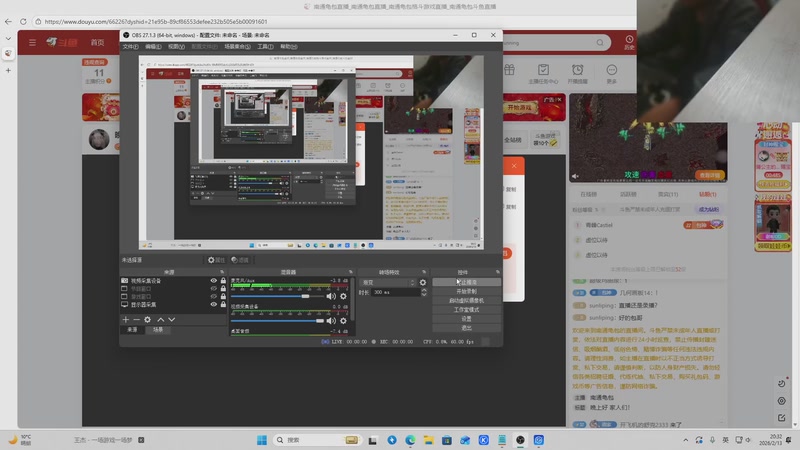
Task: Toggle eye icon of third source row
Action: (214, 296)
